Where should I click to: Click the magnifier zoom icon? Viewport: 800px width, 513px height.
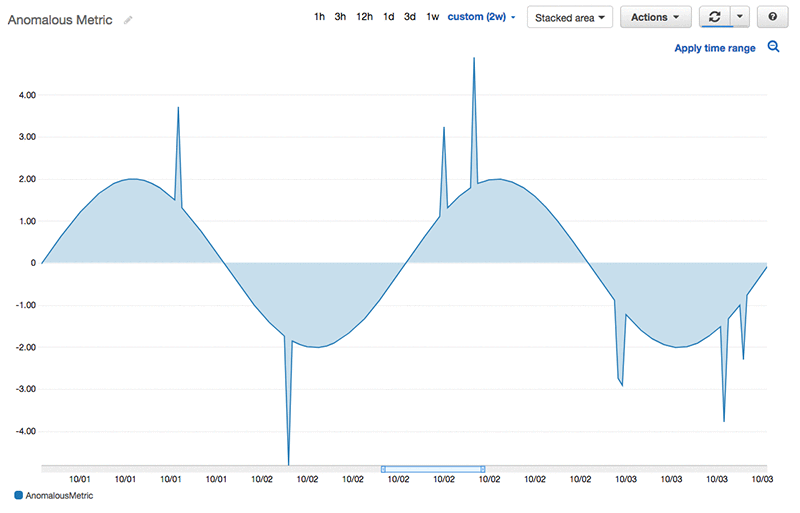coord(773,47)
